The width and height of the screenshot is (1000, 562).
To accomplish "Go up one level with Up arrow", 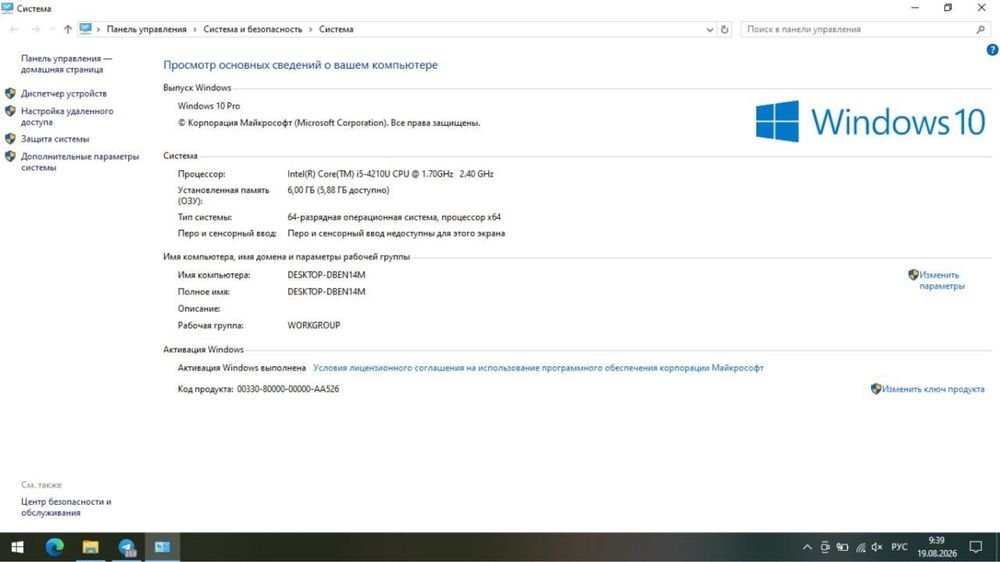I will coord(68,29).
